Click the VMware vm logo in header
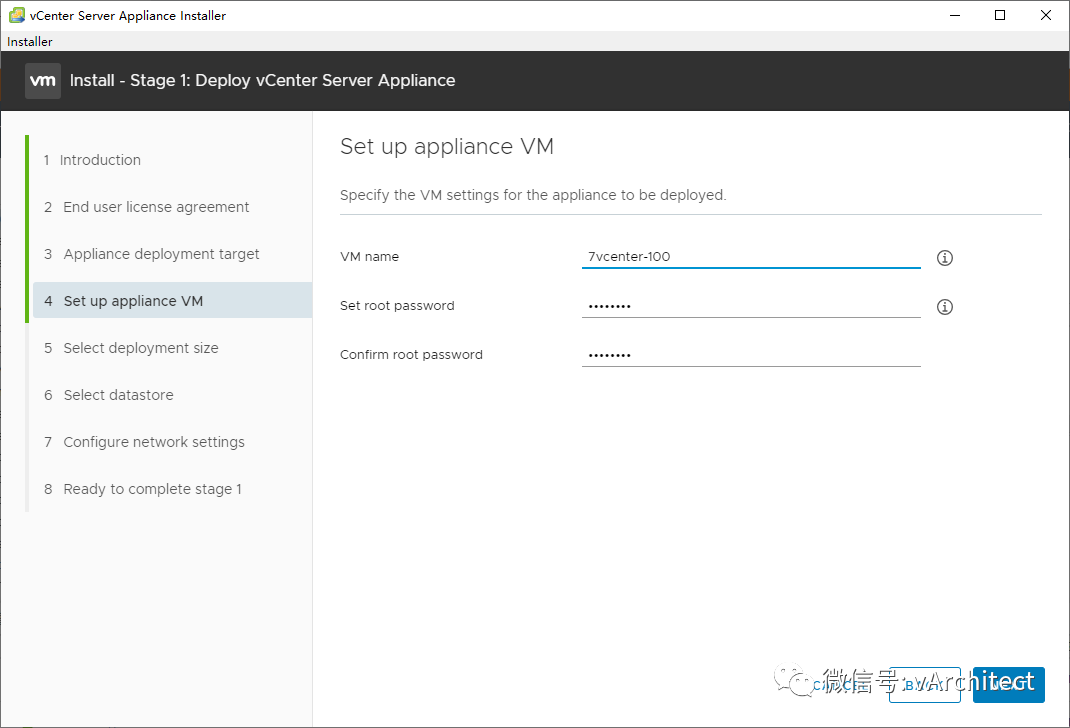 pos(43,81)
